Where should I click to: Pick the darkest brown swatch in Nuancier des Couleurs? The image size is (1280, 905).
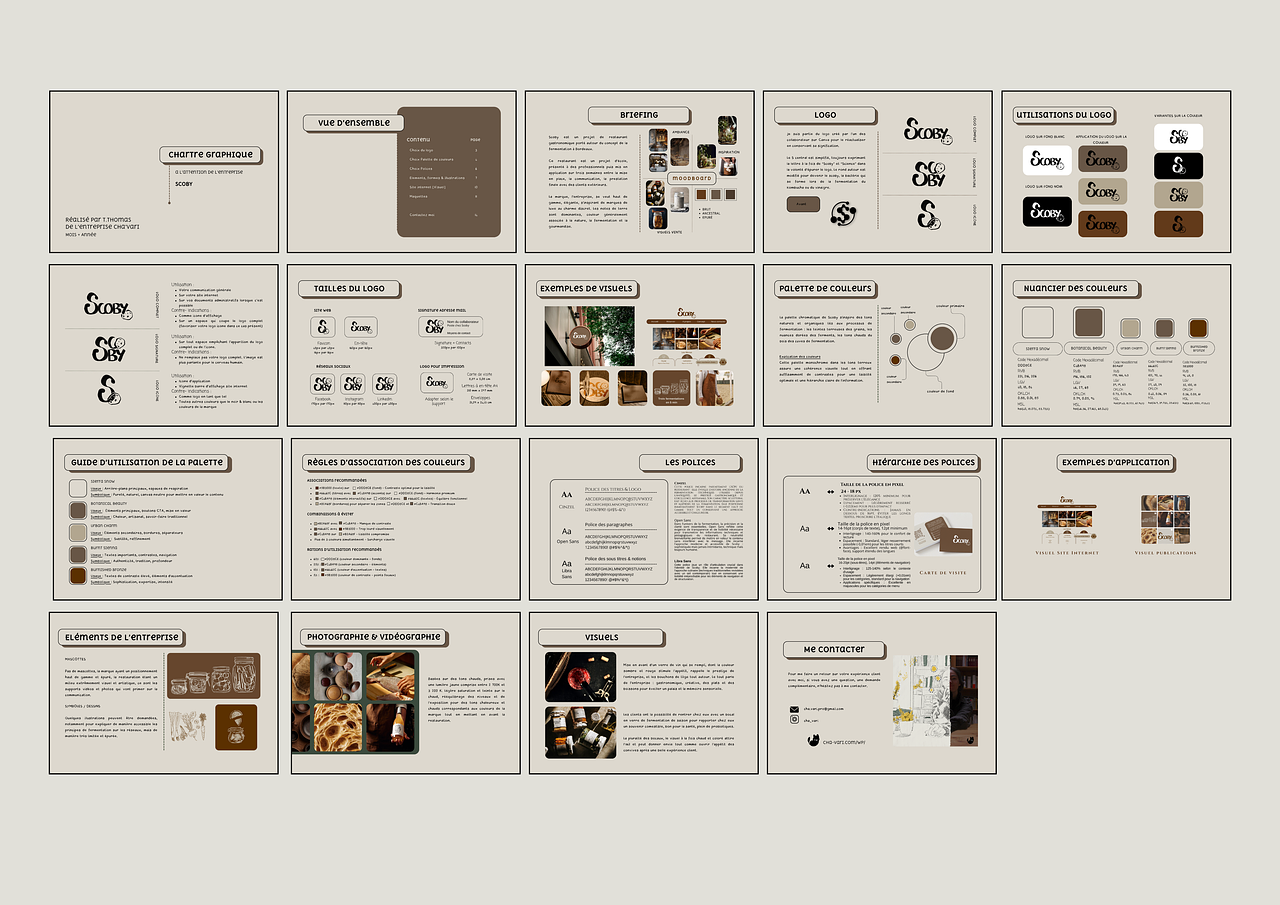point(1198,328)
